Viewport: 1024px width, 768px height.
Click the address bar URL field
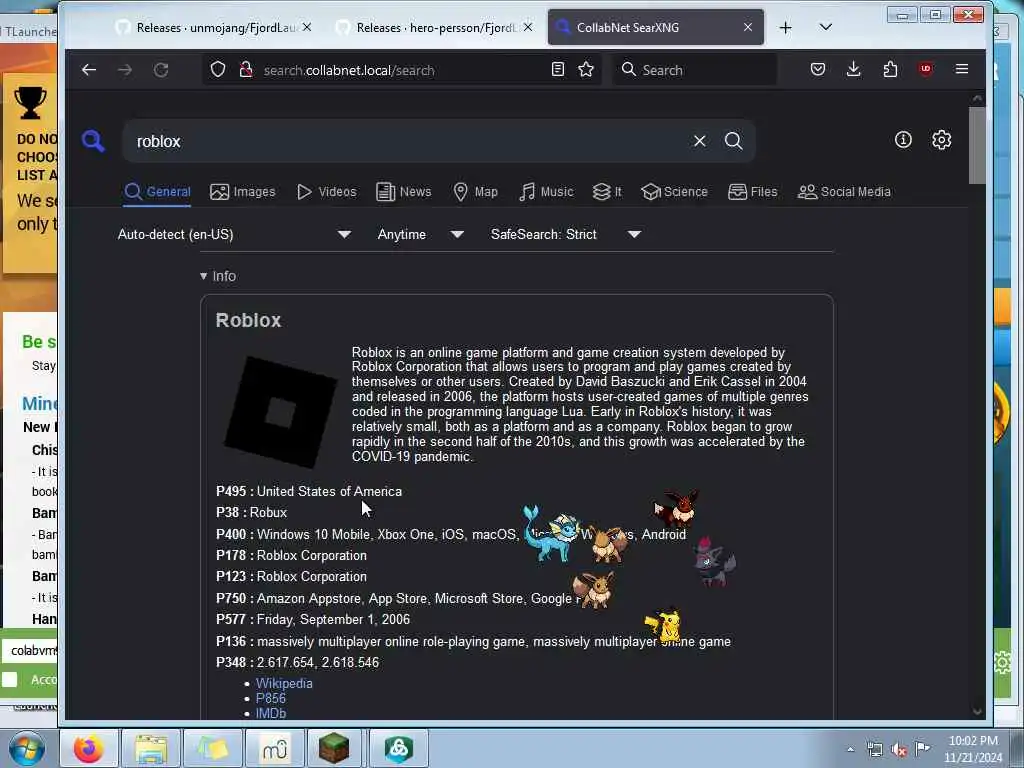404,70
